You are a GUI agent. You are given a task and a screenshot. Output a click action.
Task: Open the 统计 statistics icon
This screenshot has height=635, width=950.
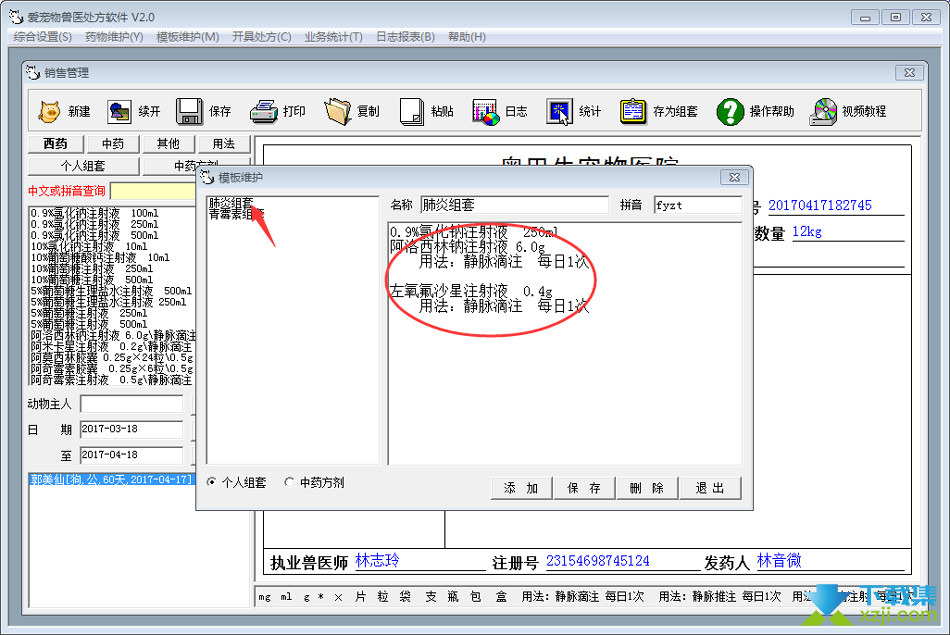click(x=559, y=111)
